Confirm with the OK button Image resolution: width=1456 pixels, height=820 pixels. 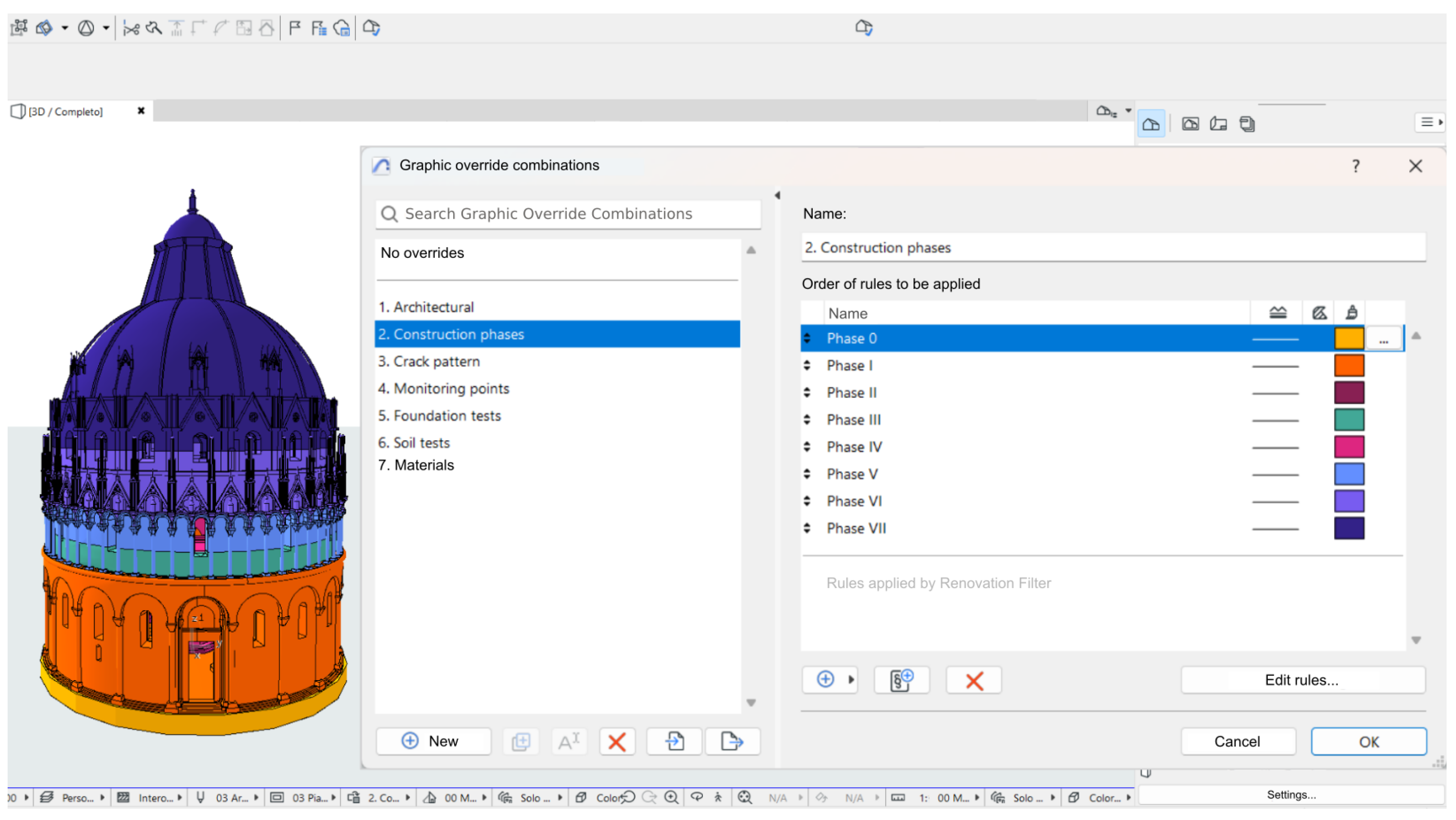(1369, 742)
